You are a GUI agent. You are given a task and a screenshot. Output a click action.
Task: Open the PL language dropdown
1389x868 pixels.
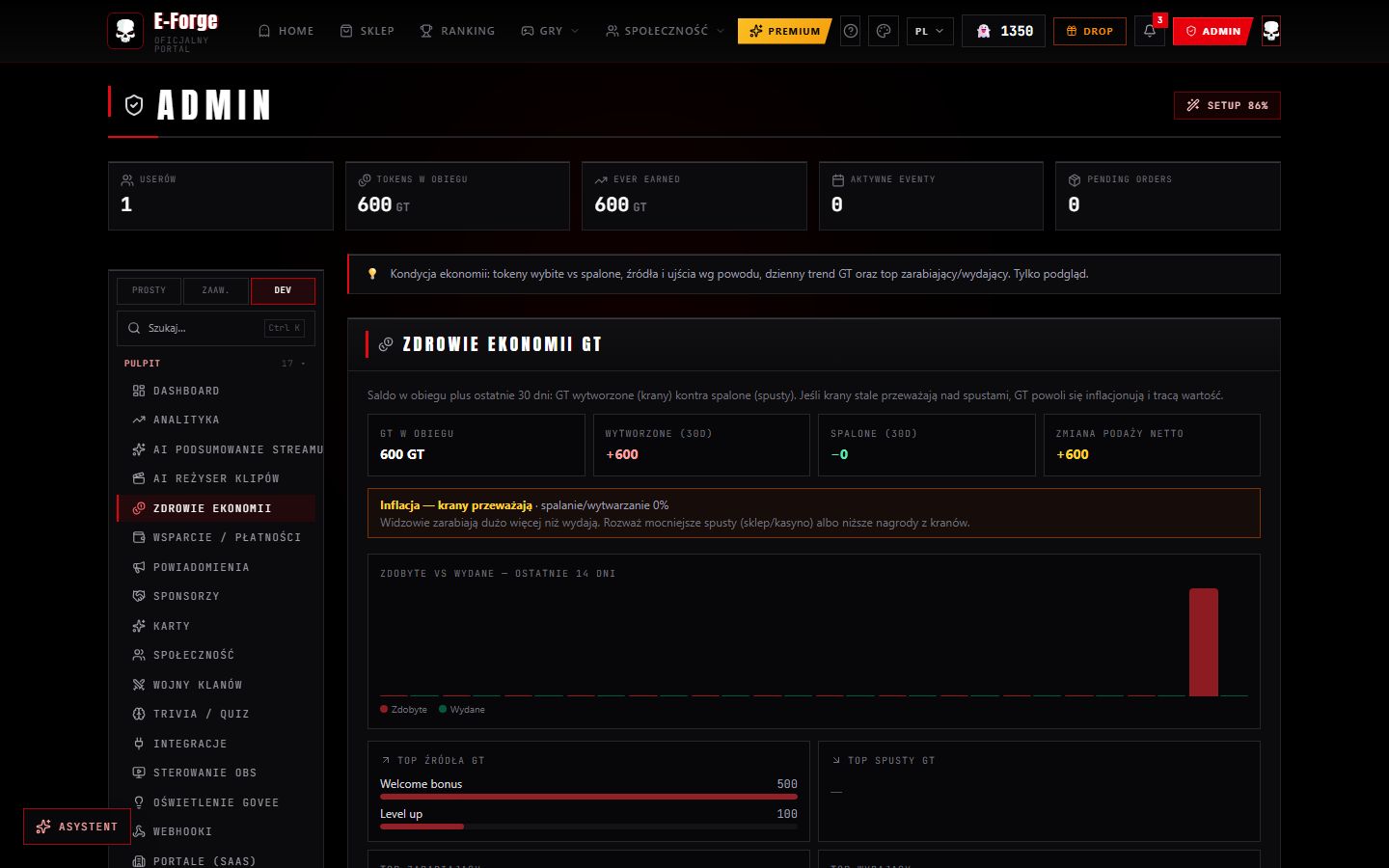click(930, 31)
